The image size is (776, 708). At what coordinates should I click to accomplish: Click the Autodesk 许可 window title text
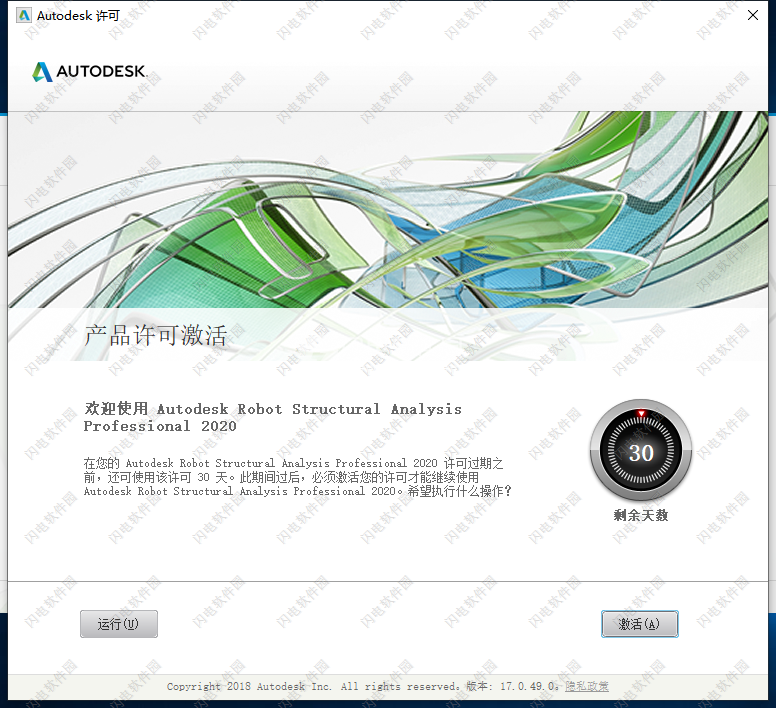[x=78, y=16]
